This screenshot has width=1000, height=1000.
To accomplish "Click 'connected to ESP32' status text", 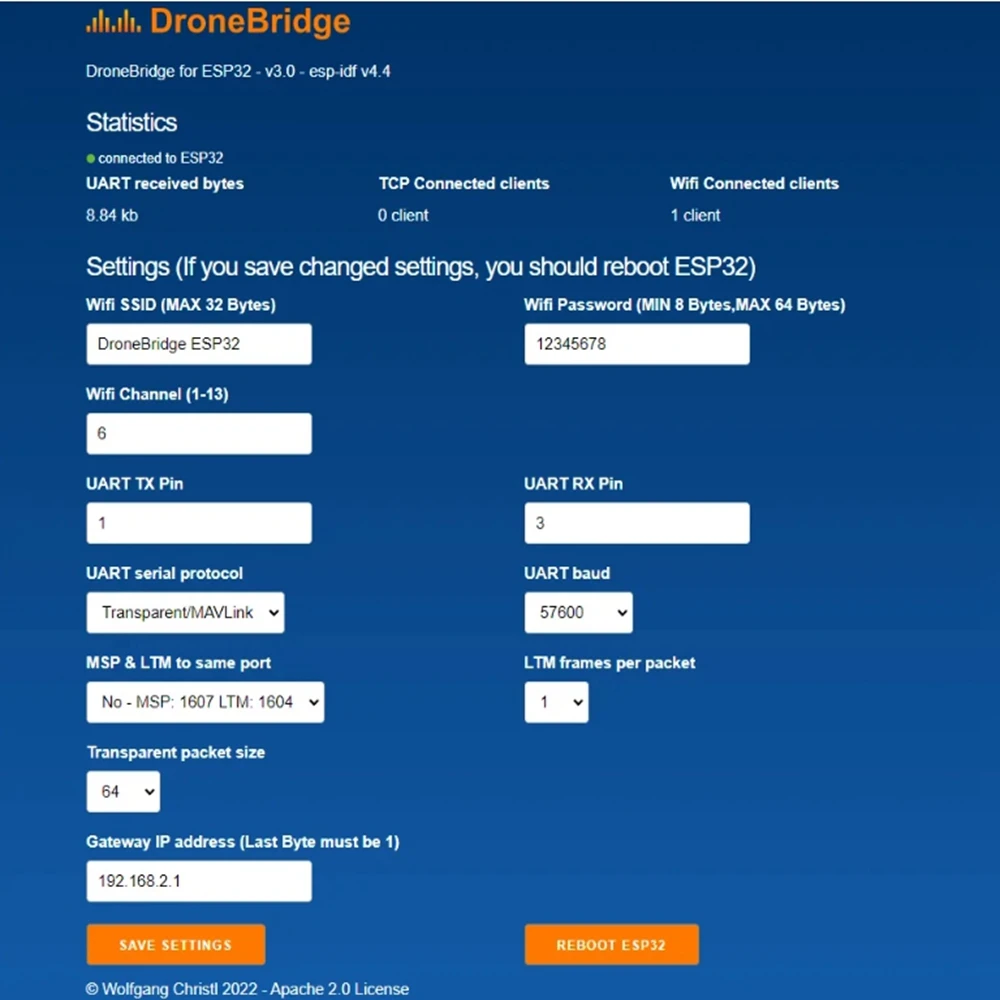I will (161, 158).
